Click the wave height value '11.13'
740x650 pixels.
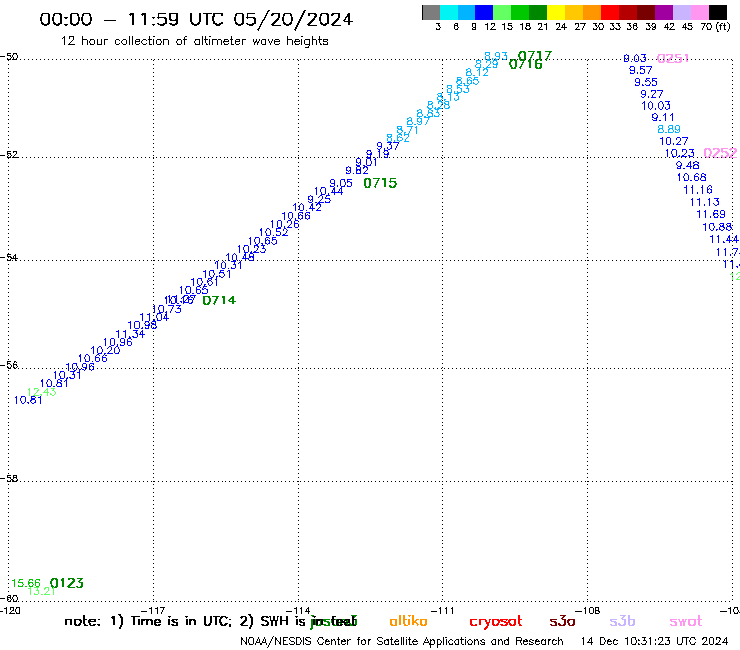coord(705,202)
